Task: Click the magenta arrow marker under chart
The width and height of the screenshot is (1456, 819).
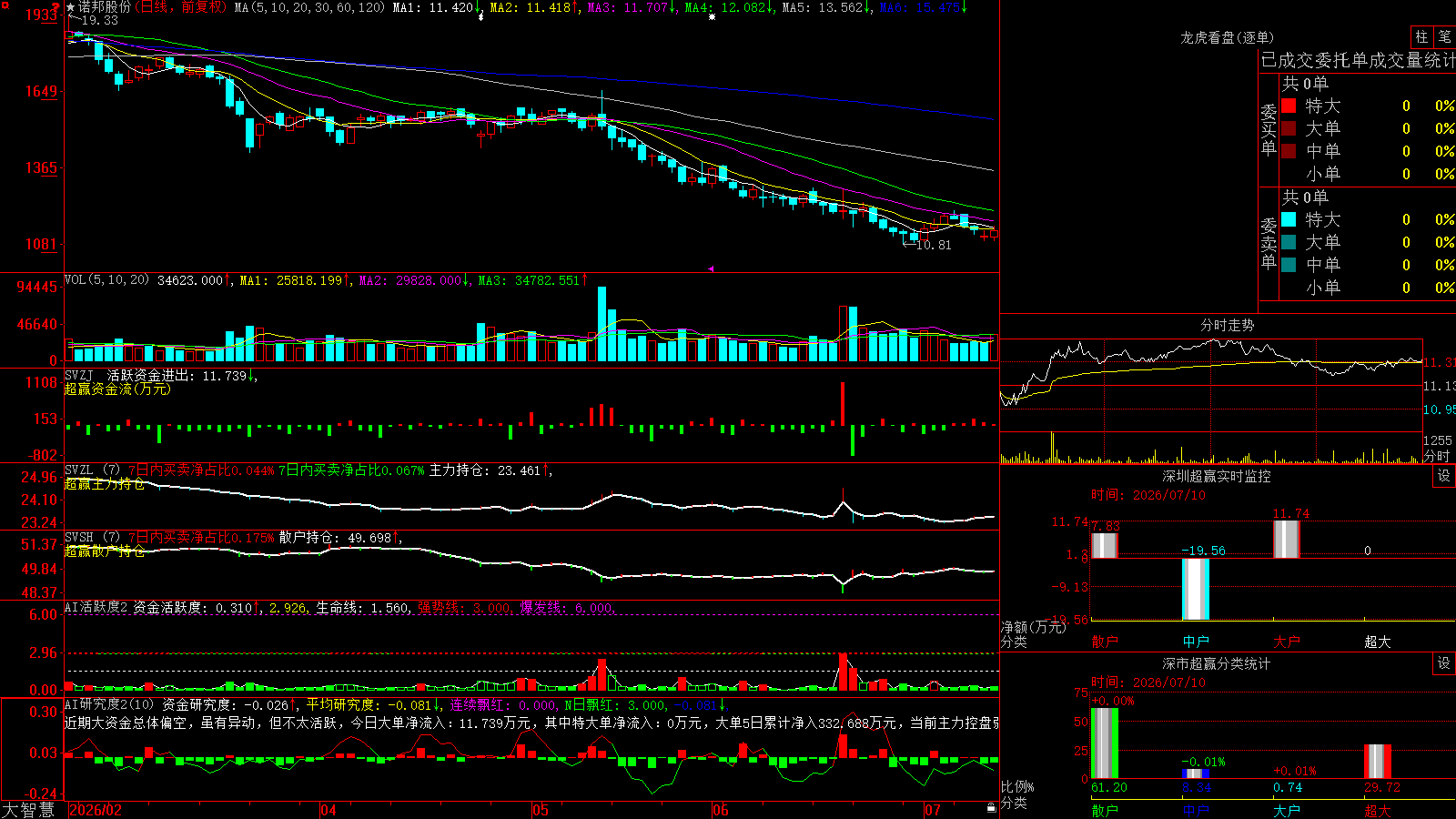Action: pos(711,268)
